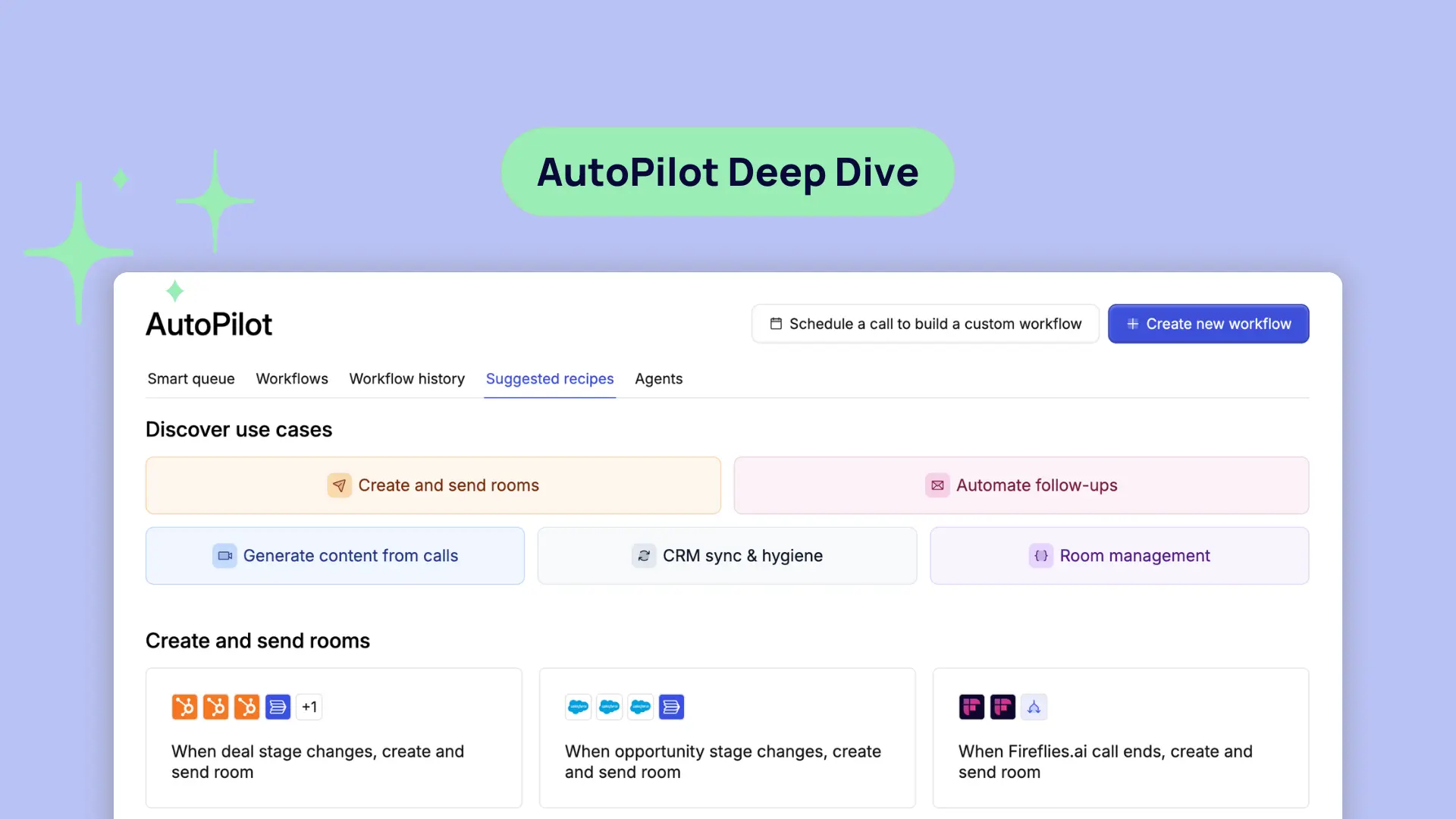1456x819 pixels.
Task: Click the first HubSpot icon in deal stage card
Action: 184,707
